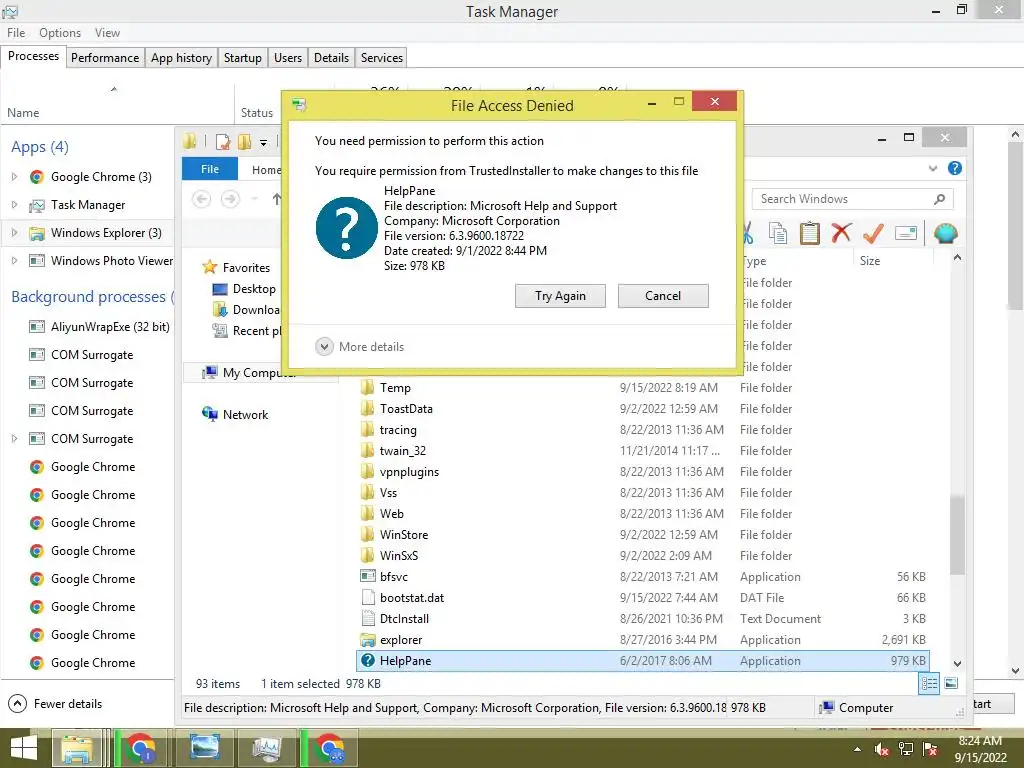Select Network in Explorer navigation pane
Image resolution: width=1024 pixels, height=768 pixels.
click(x=235, y=414)
